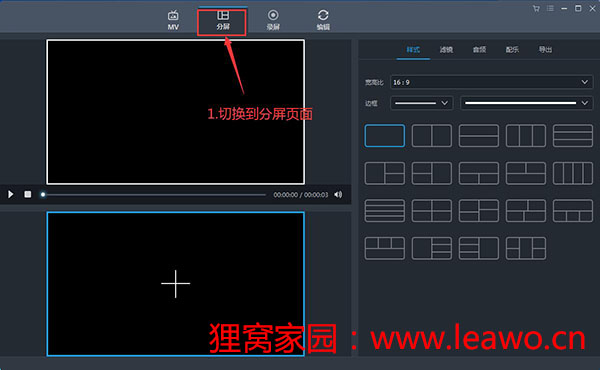Click the shopping cart icon in title bar
Screen dimensions: 600x370
(536, 8)
